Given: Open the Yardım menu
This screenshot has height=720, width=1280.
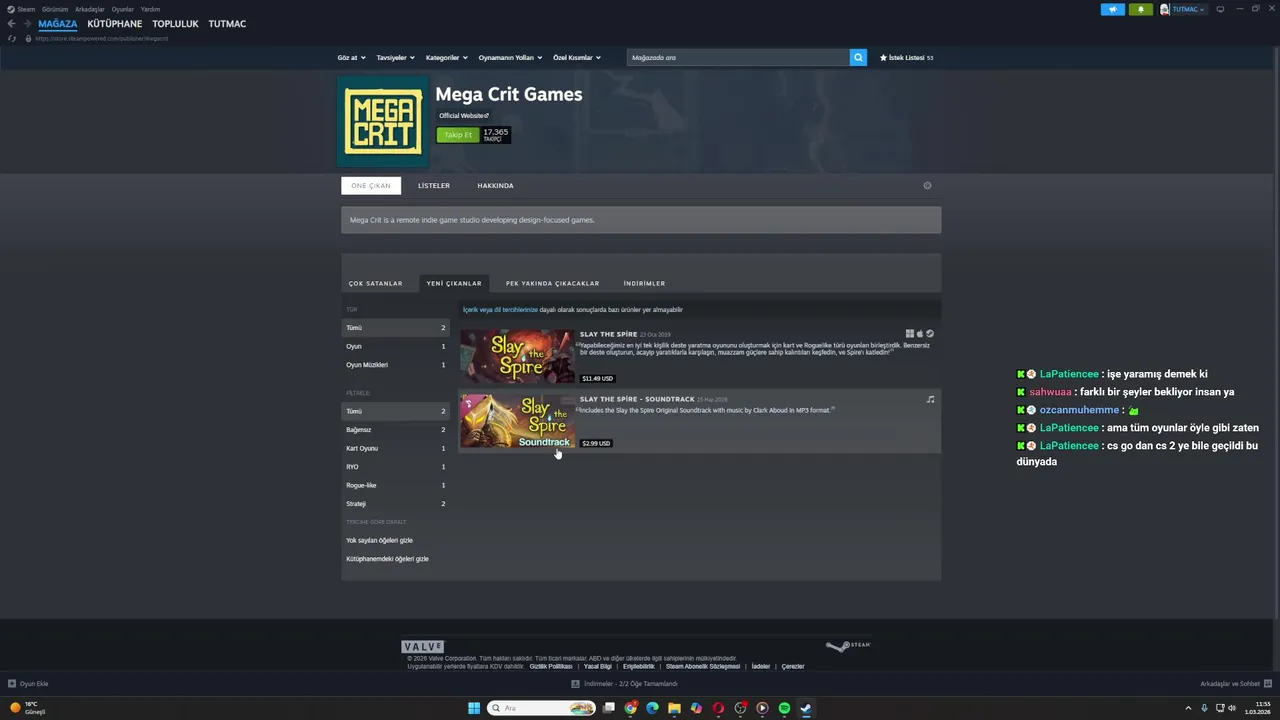Looking at the screenshot, I should point(150,9).
